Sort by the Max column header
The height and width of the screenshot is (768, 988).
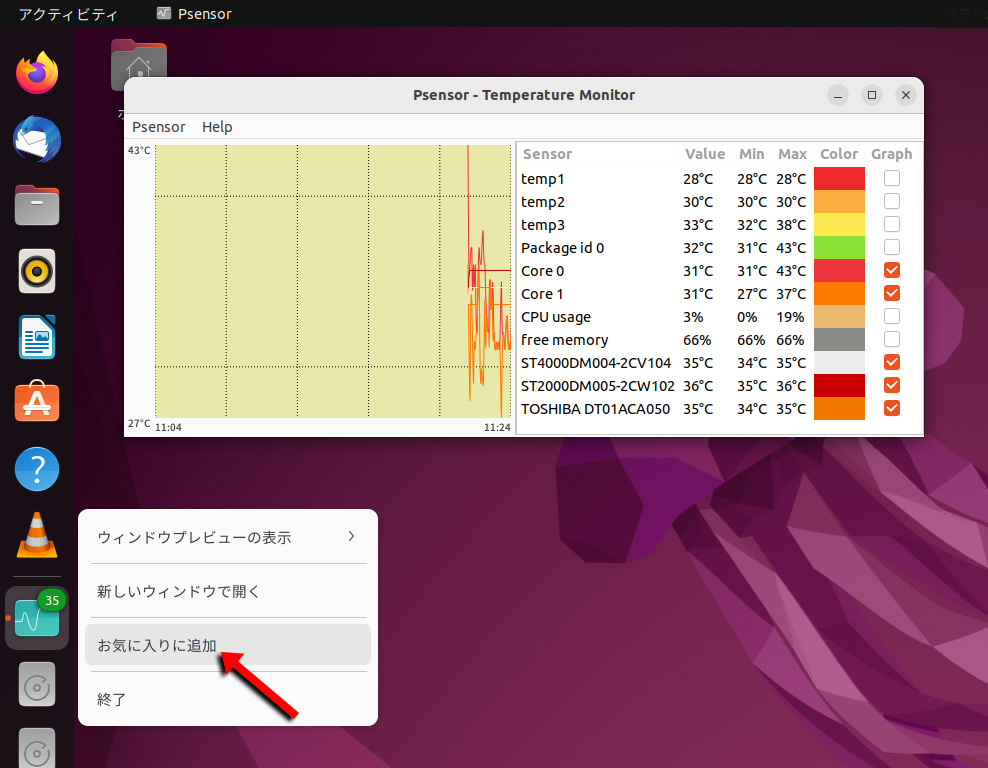(x=792, y=154)
